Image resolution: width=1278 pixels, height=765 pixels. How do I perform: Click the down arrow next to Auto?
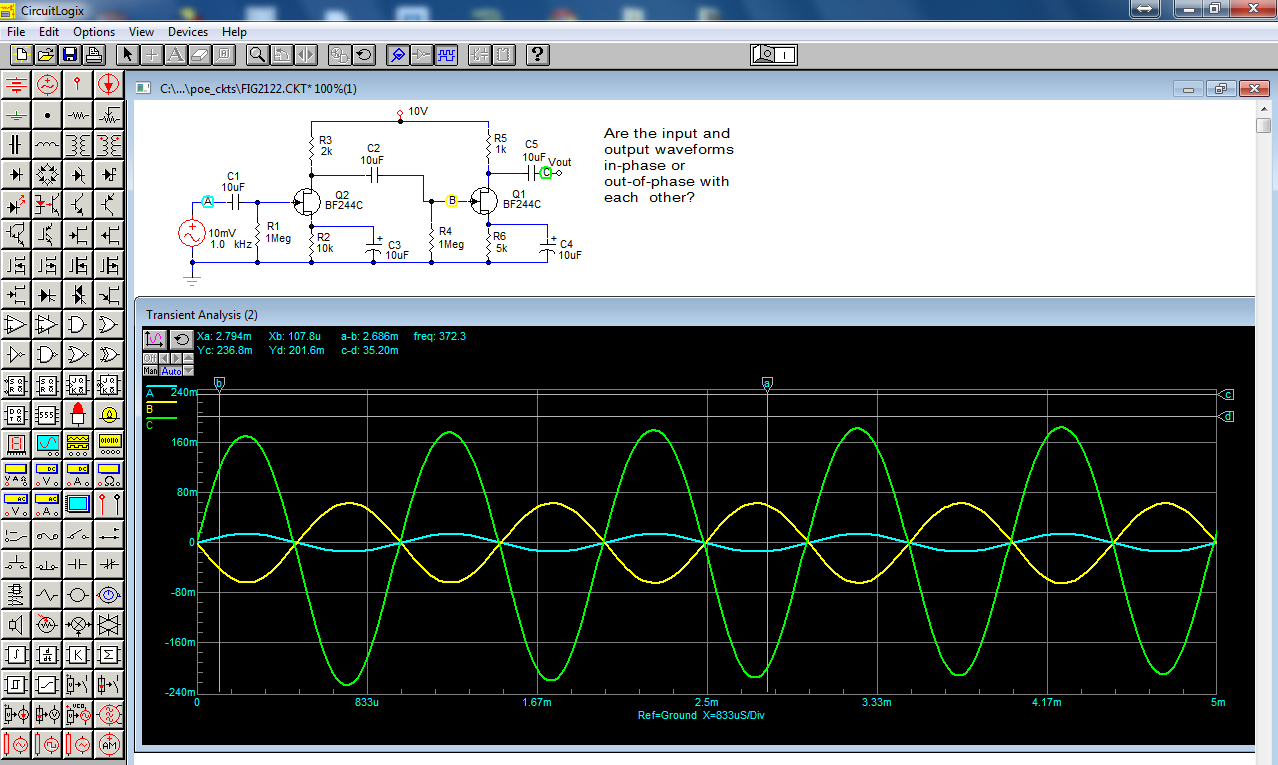189,371
